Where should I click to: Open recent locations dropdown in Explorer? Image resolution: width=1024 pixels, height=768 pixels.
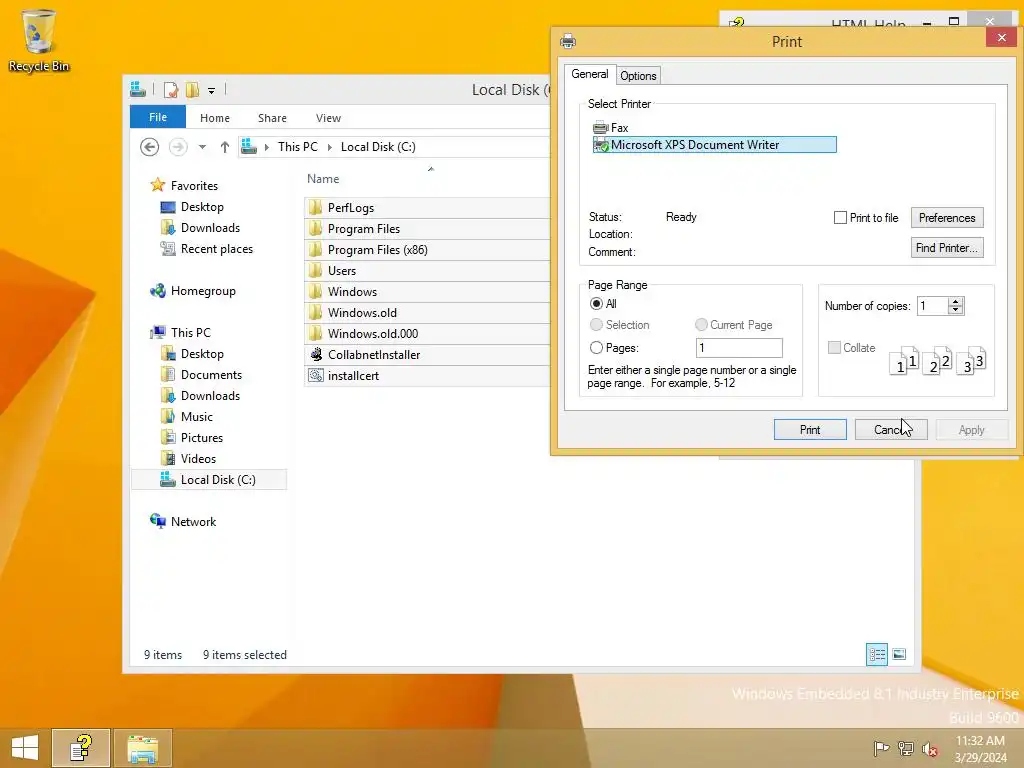[202, 147]
